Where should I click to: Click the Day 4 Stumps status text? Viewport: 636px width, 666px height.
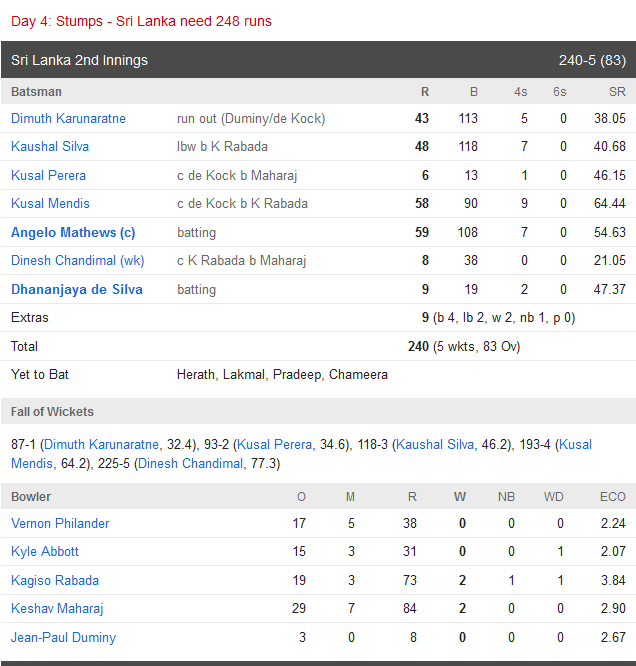(141, 20)
